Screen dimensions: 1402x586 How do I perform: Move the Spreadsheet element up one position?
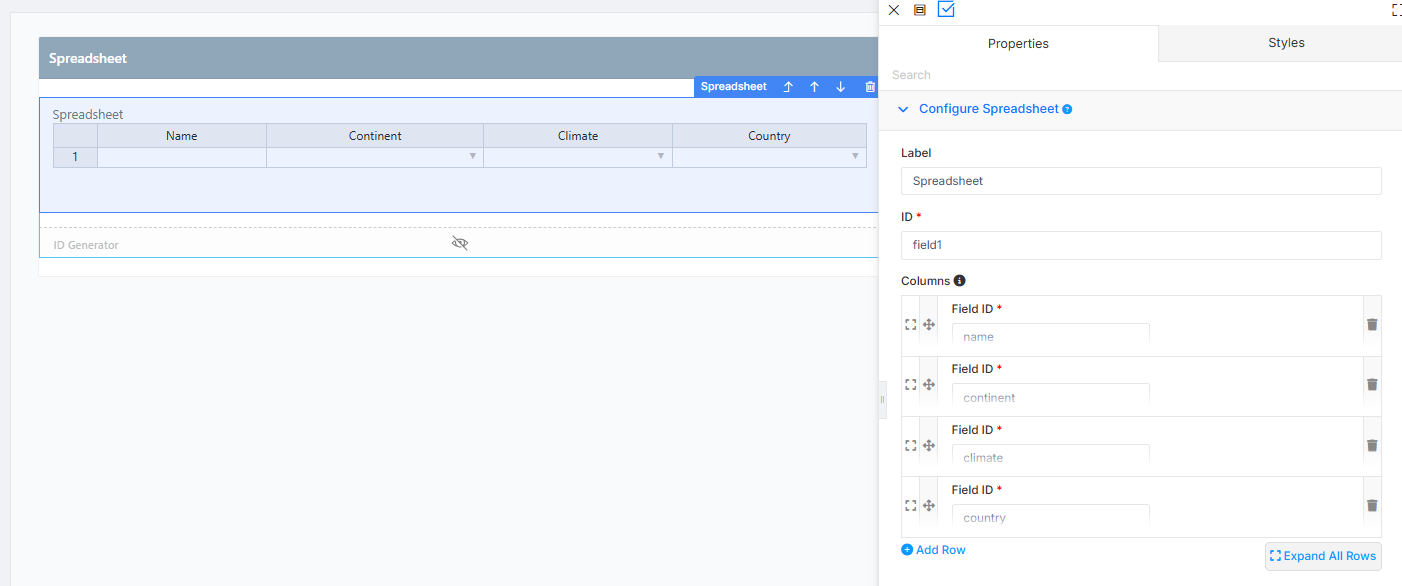tap(814, 87)
